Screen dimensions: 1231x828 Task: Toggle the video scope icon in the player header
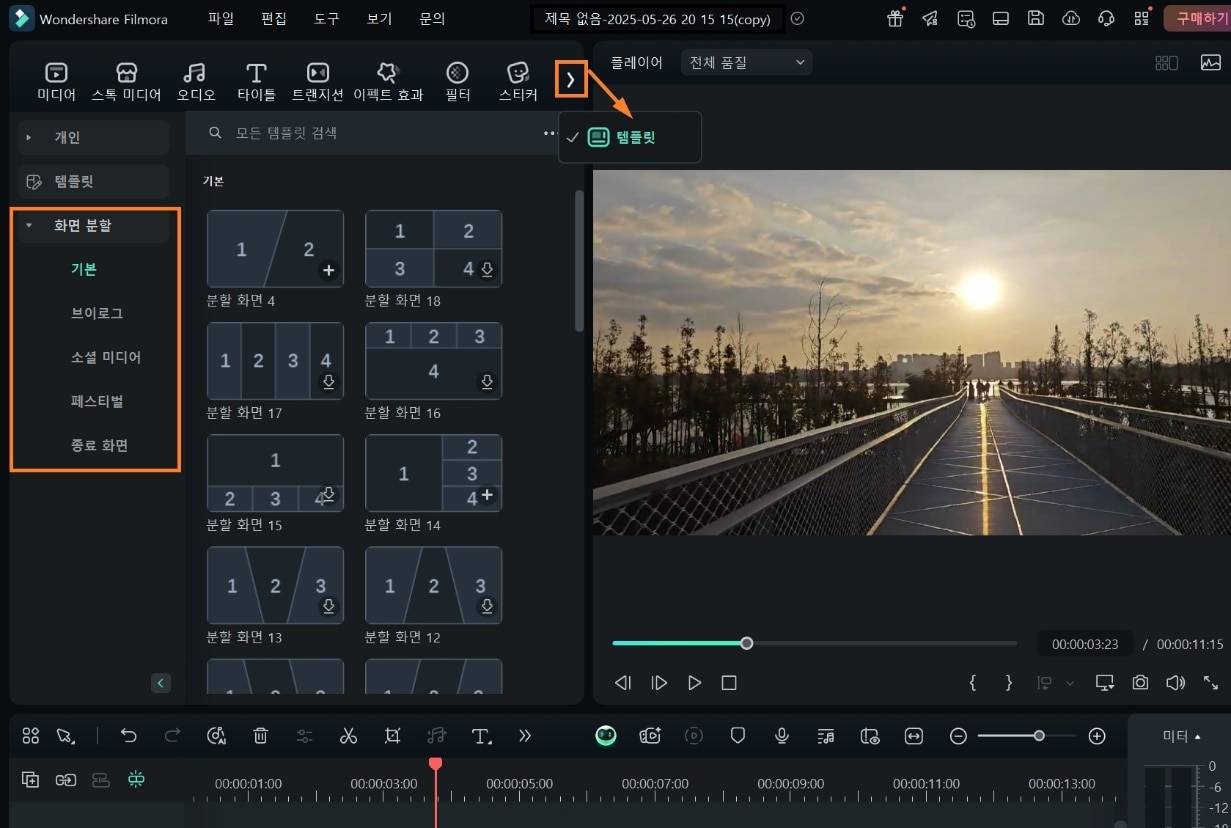pos(1210,62)
